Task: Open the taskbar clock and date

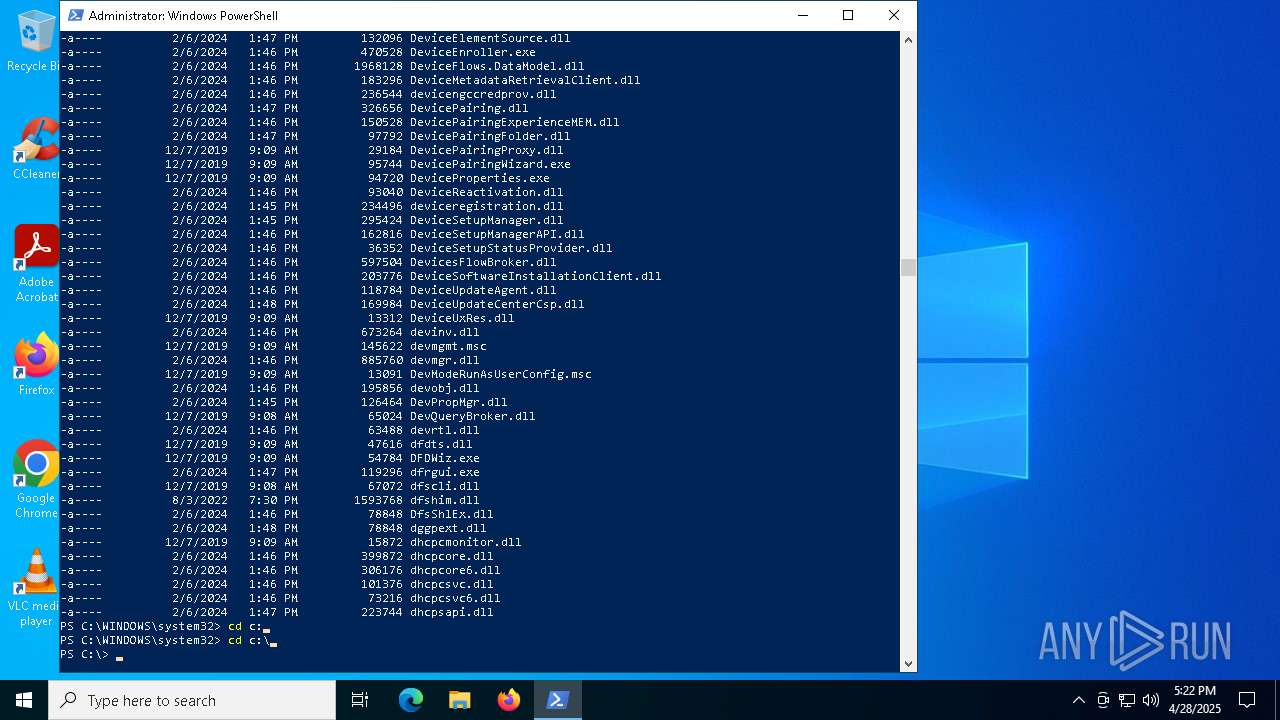Action: pyautogui.click(x=1194, y=700)
